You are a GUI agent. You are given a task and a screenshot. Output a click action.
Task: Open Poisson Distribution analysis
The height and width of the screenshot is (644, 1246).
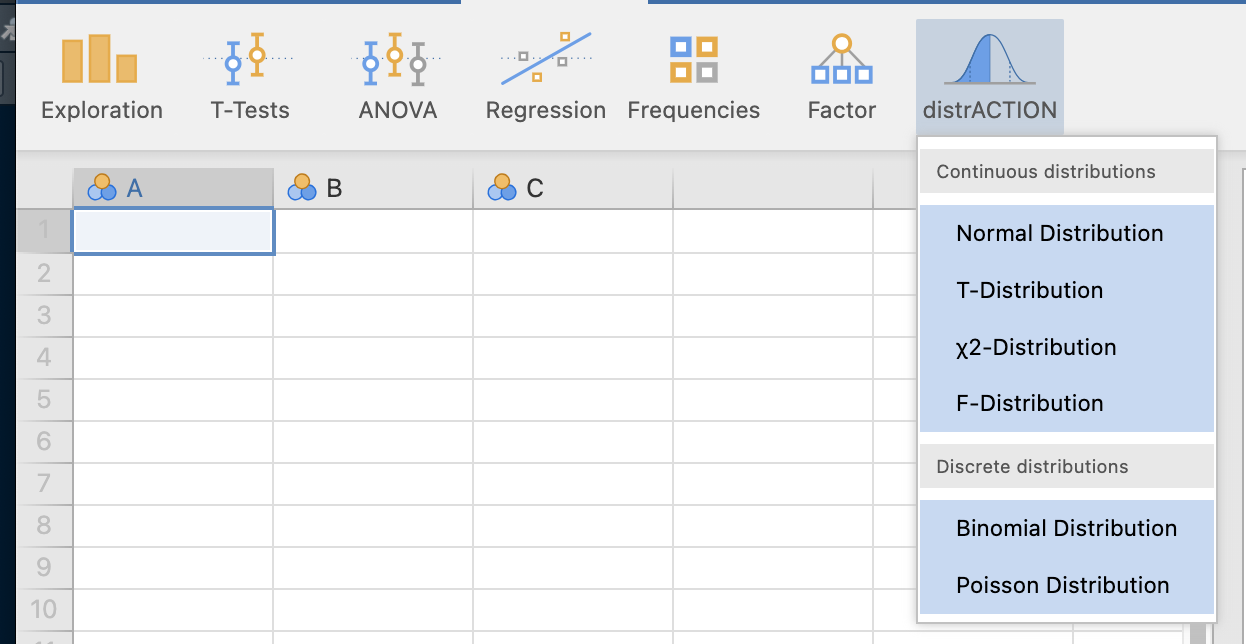1062,585
